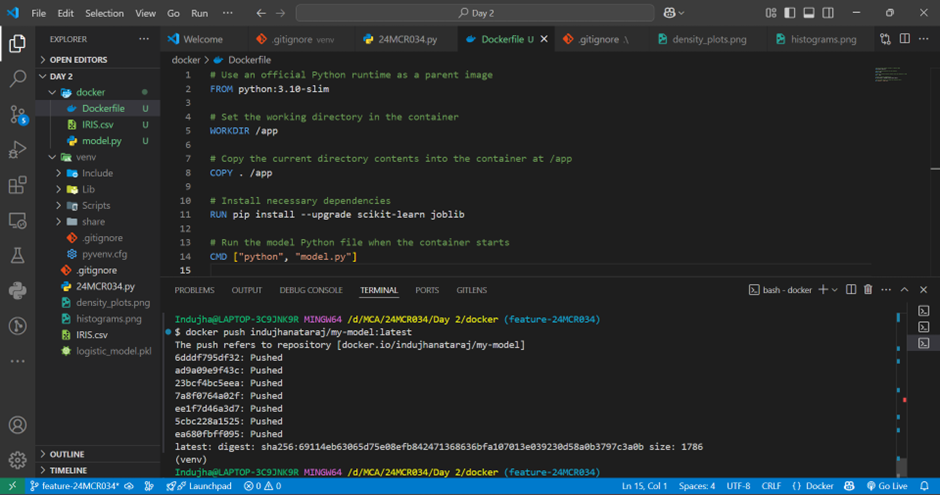Split the terminal panel
The width and height of the screenshot is (940, 495).
(851, 289)
